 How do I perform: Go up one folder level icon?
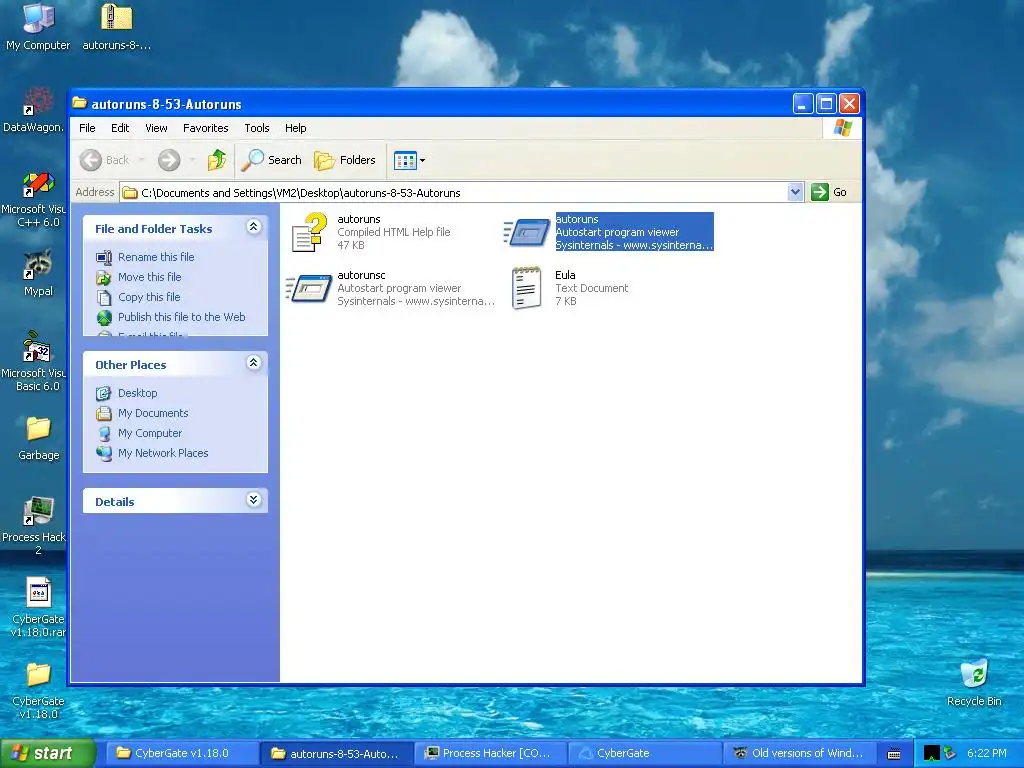click(216, 160)
